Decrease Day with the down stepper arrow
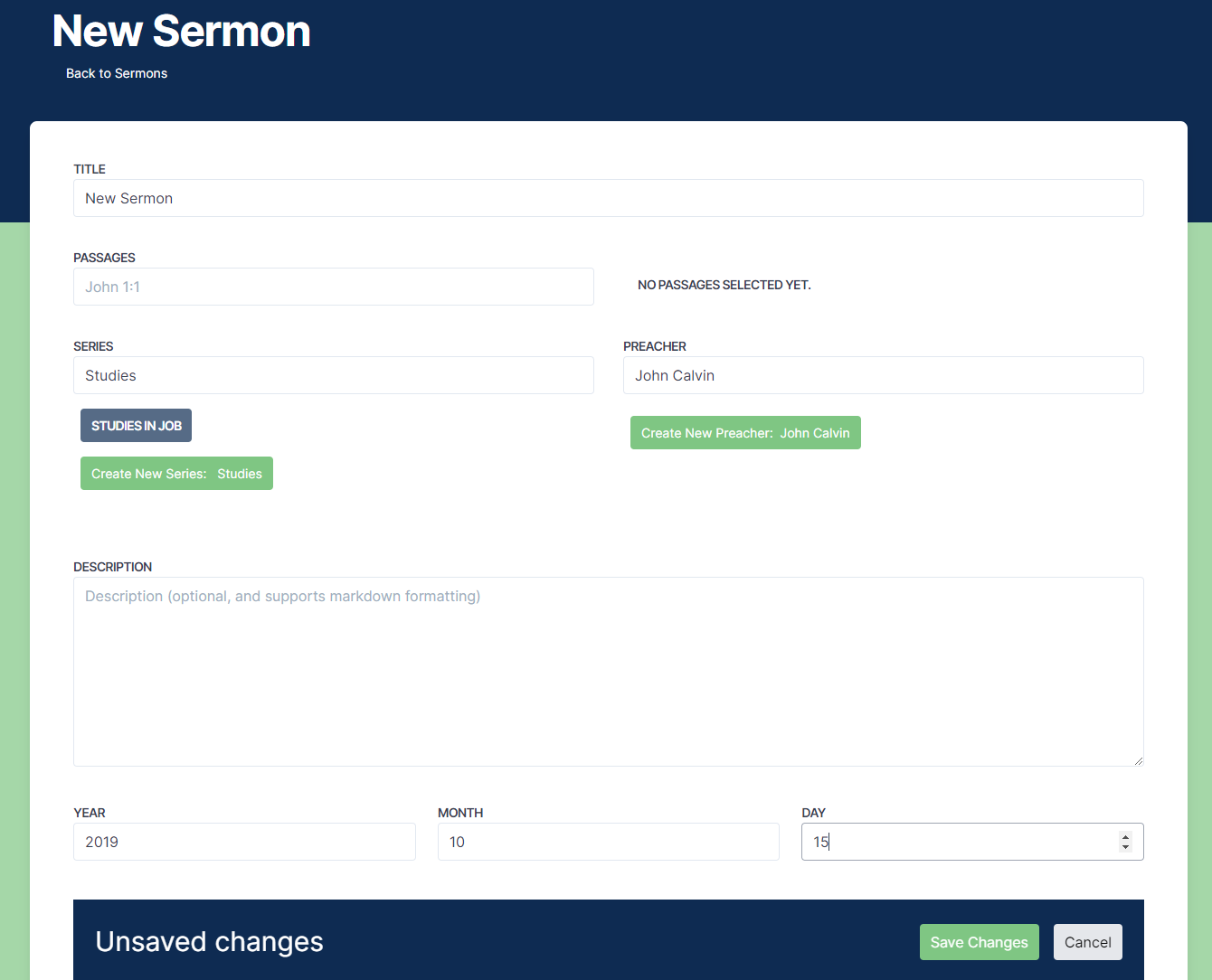Screen dimensions: 1212x980 (1125, 847)
